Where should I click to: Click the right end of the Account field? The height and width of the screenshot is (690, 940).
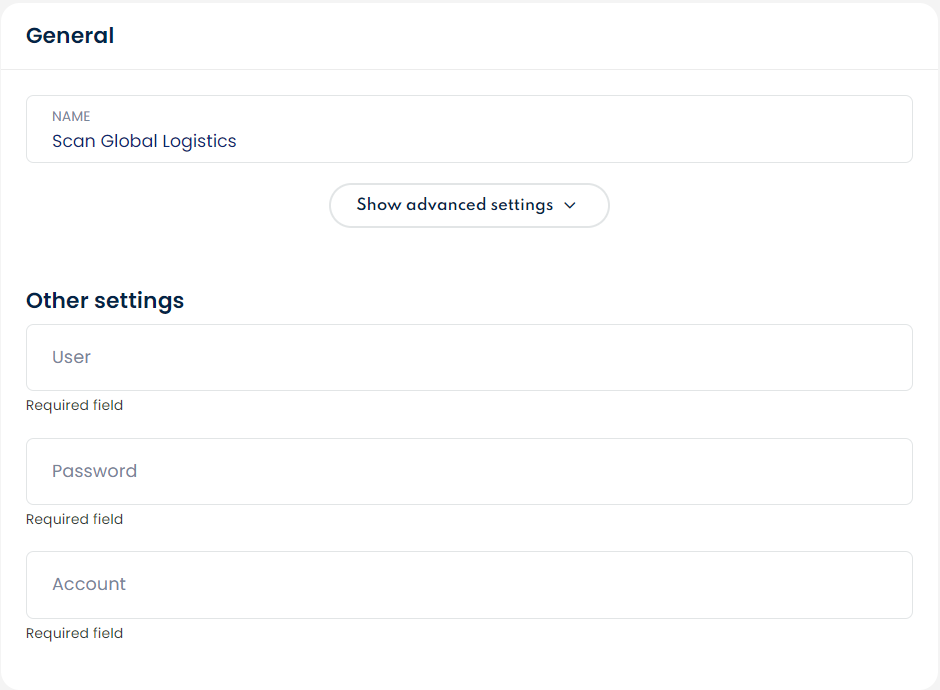(x=890, y=585)
